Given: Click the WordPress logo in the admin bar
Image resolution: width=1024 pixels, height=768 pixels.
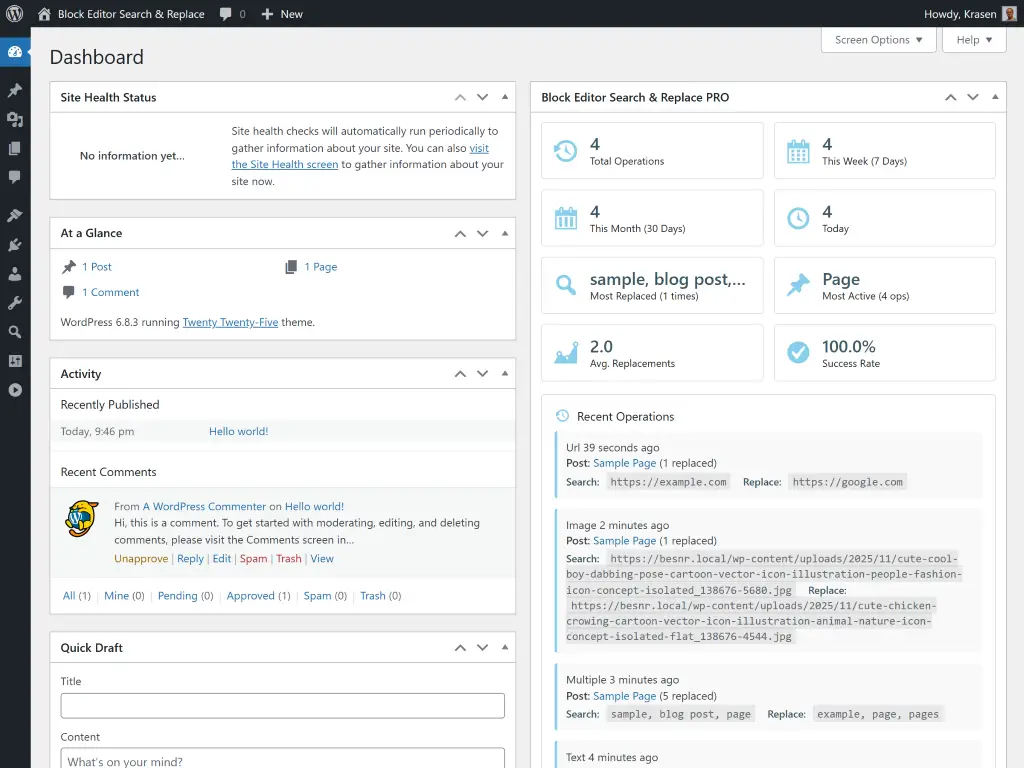Looking at the screenshot, I should tap(12, 13).
